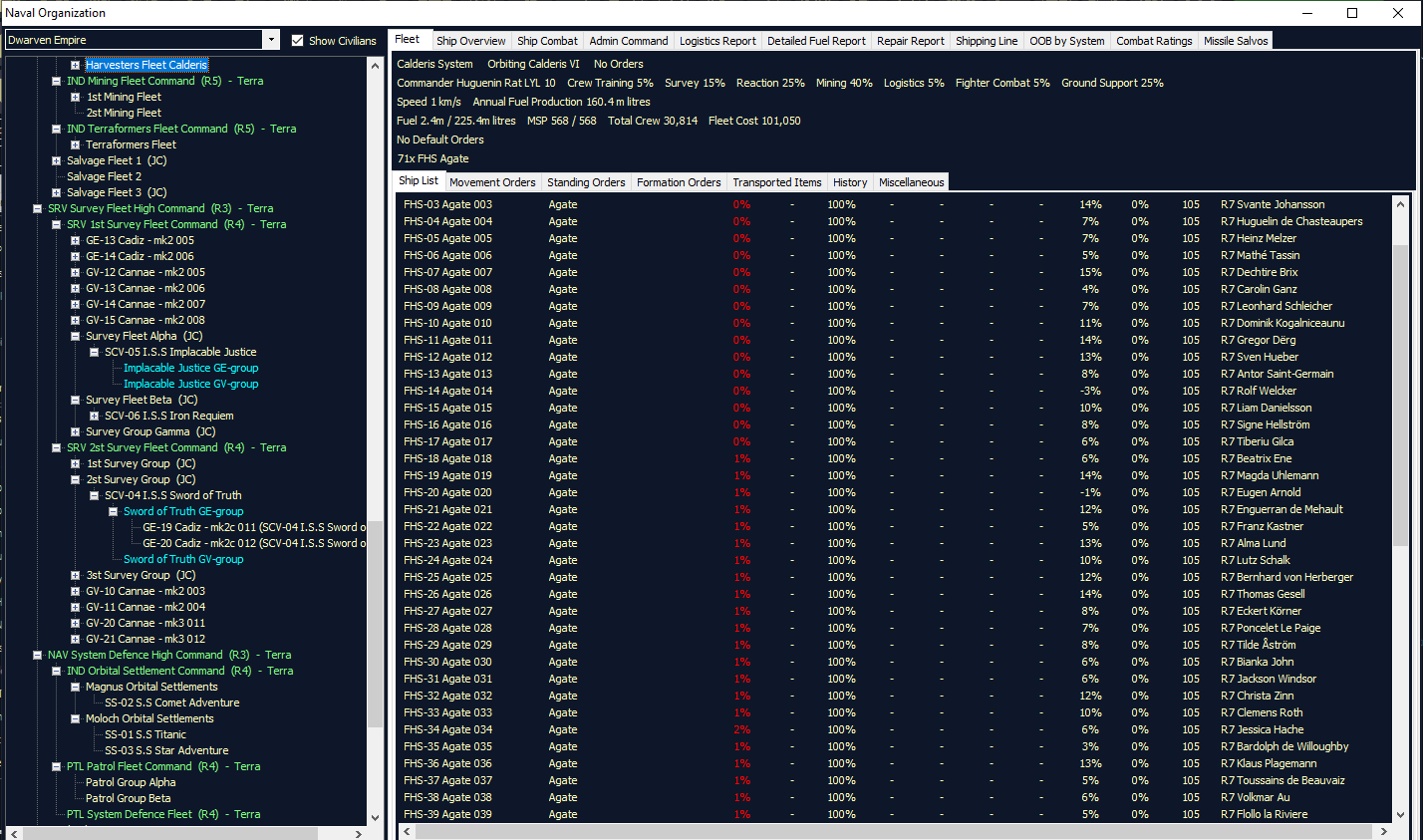1423x840 pixels.
Task: Select Salvage Fleet 2 in the tree
Action: [x=104, y=176]
